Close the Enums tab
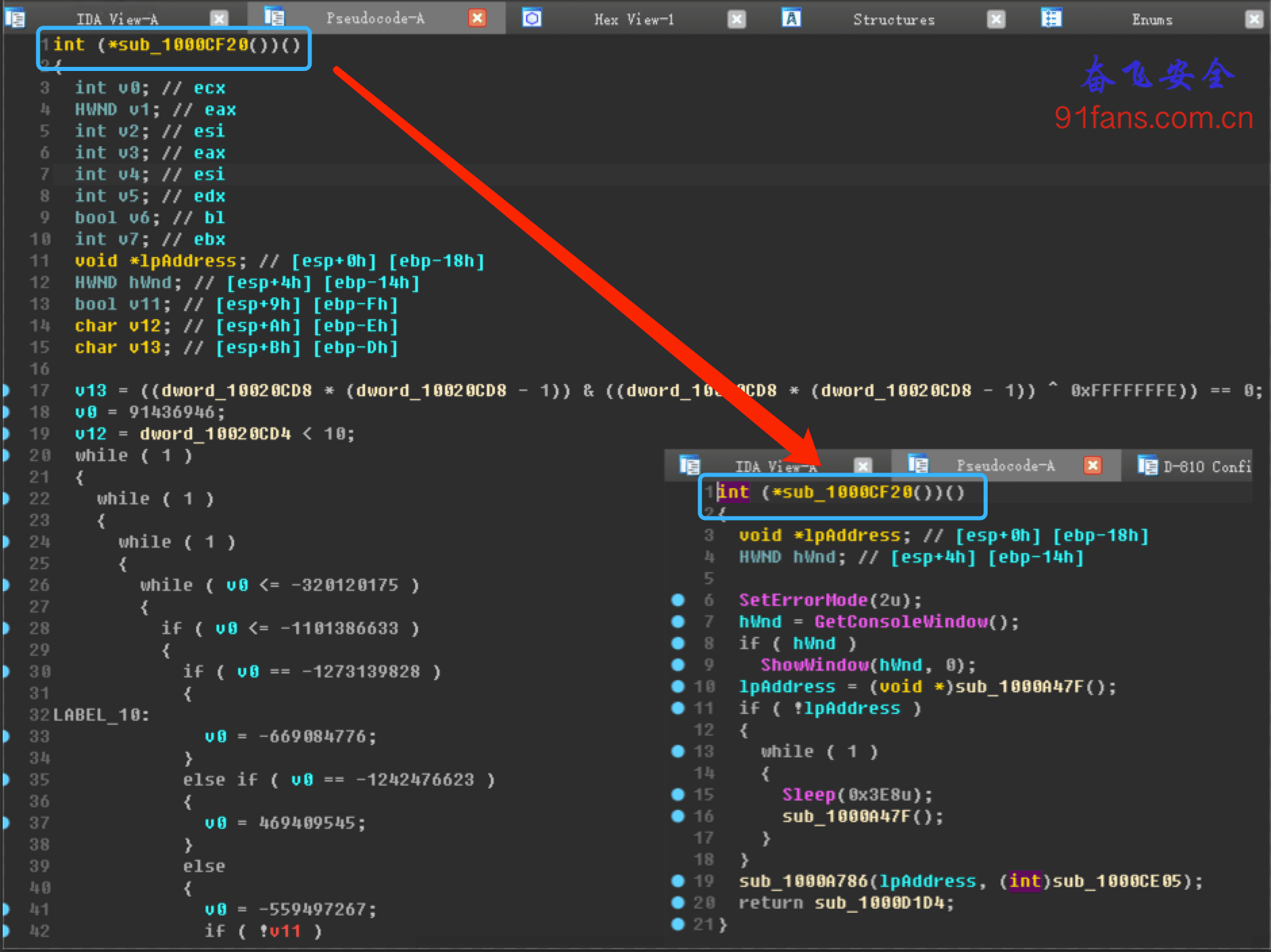 tap(1254, 19)
